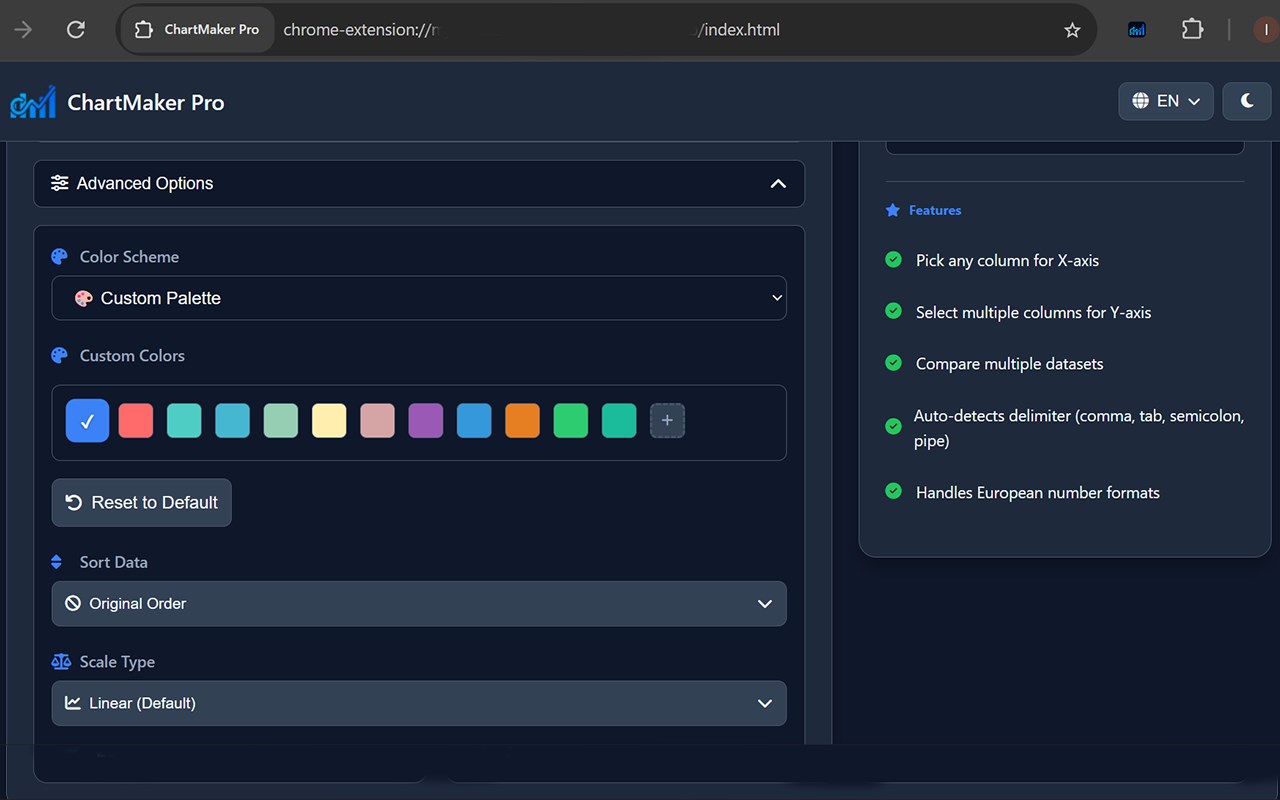Open the EN language dropdown
This screenshot has width=1280, height=800.
(1166, 101)
